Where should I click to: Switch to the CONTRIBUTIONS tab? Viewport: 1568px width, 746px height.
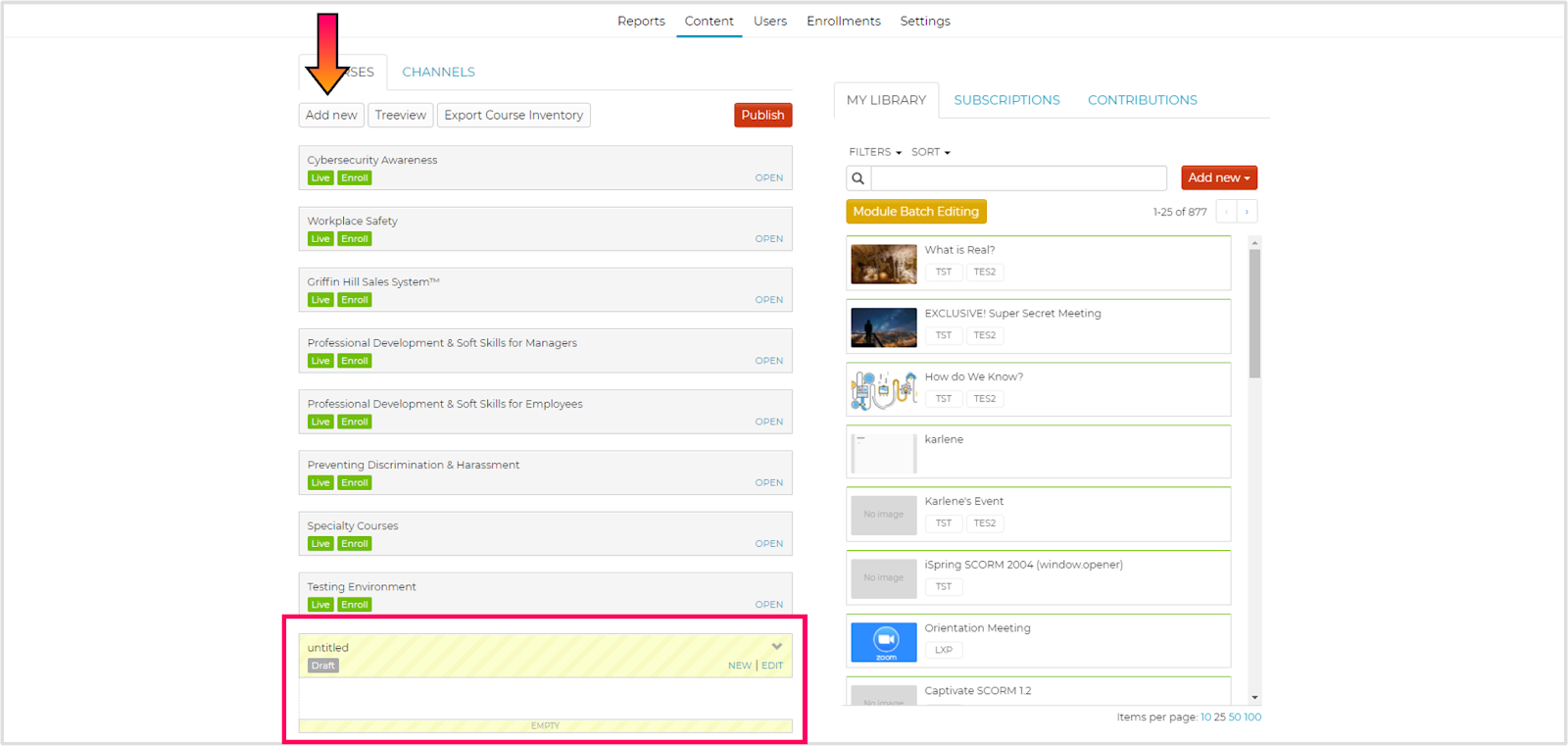pyautogui.click(x=1143, y=100)
